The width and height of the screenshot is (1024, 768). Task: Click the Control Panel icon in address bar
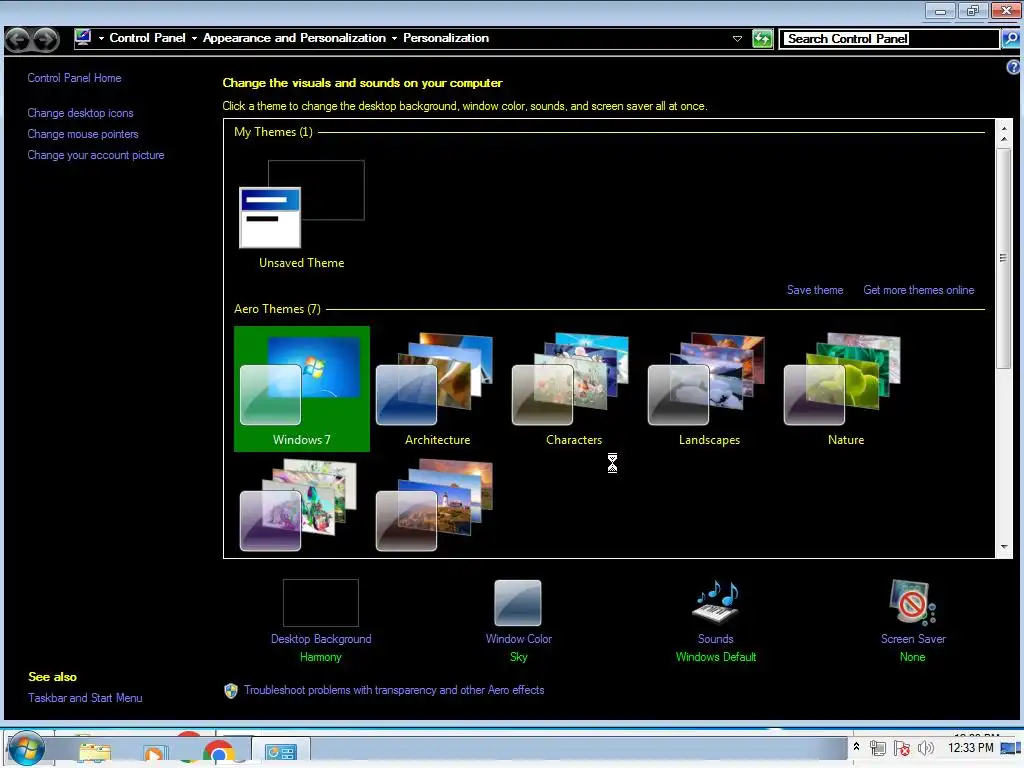[83, 38]
